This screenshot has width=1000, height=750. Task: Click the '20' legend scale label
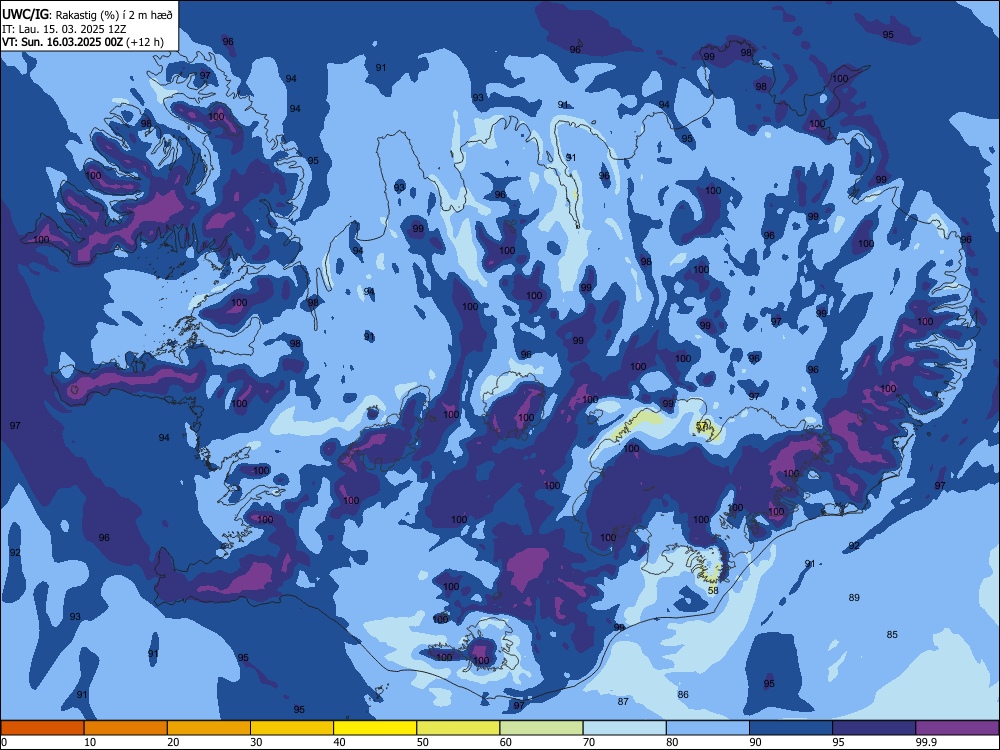click(173, 742)
